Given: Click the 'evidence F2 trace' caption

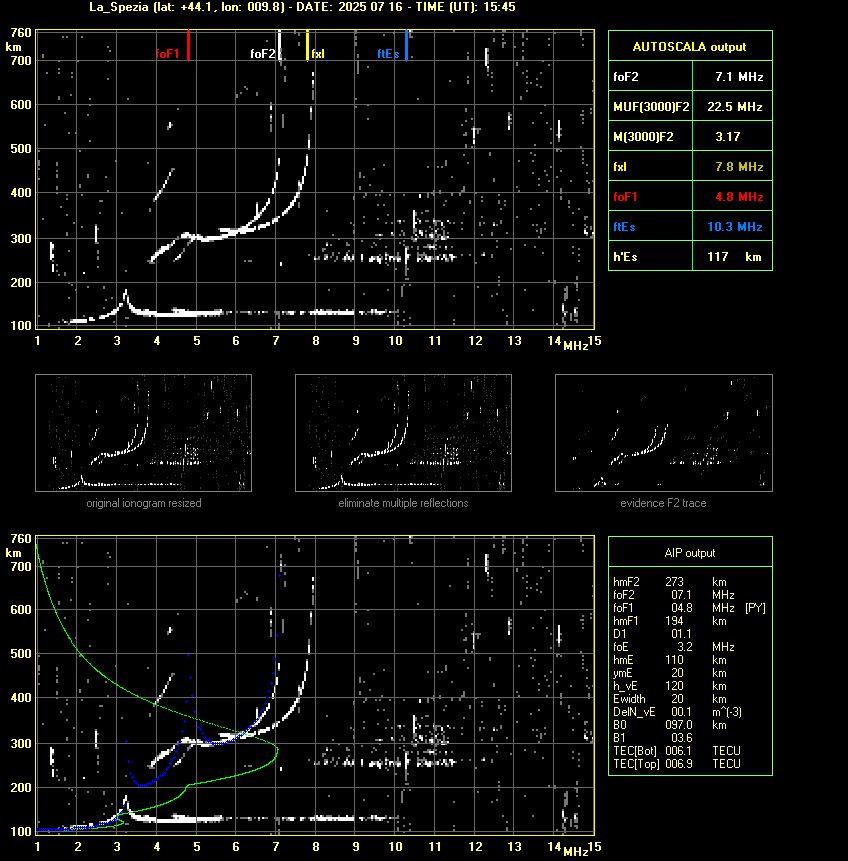Looking at the screenshot, I should point(663,503).
